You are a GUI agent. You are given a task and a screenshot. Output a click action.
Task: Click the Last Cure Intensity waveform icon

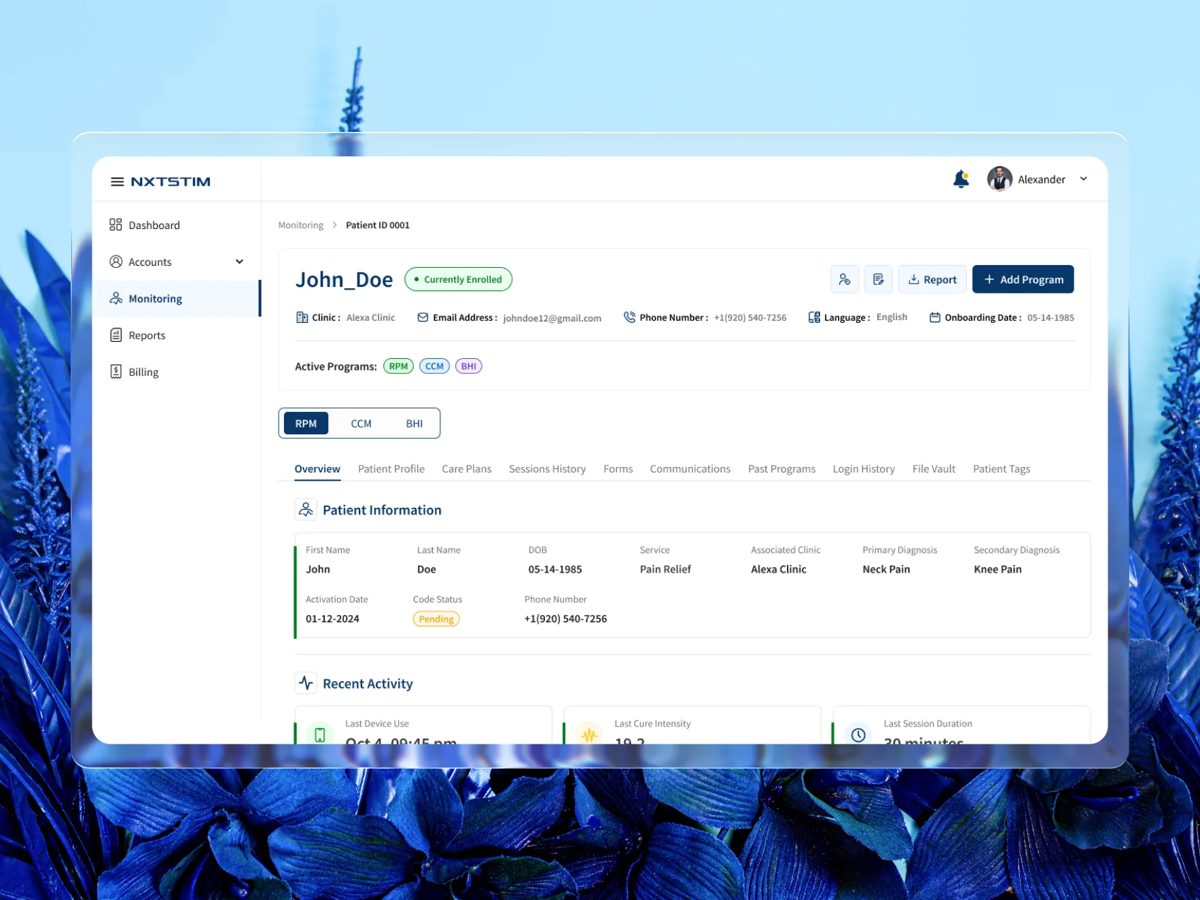pos(589,734)
